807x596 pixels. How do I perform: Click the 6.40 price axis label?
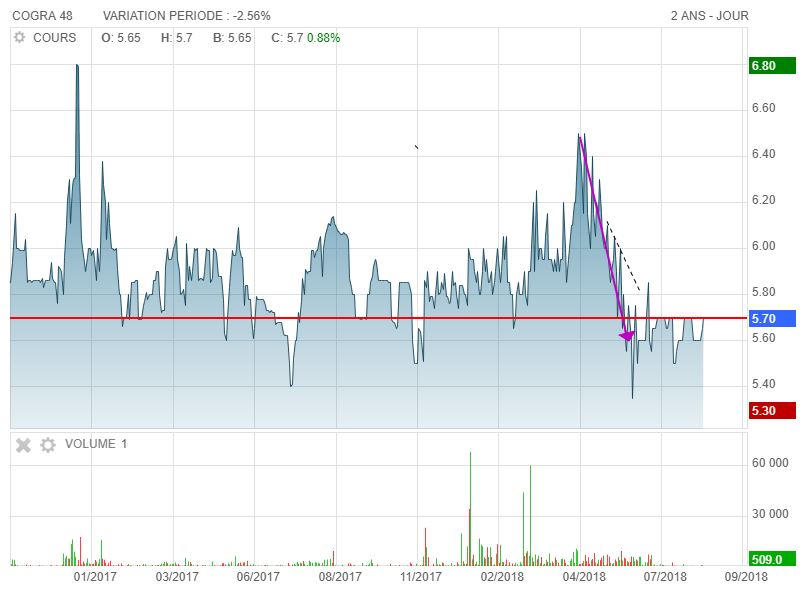(x=763, y=154)
